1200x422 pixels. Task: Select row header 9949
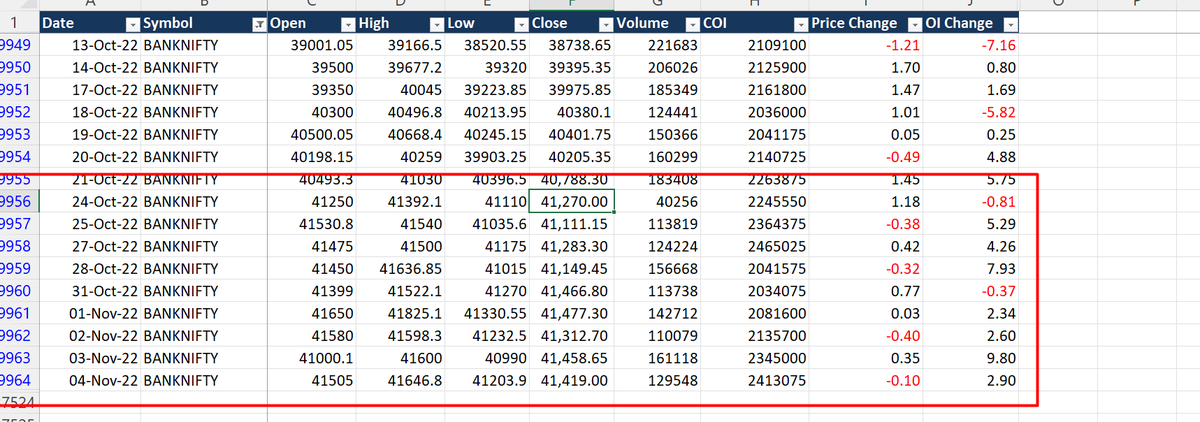click(x=18, y=45)
